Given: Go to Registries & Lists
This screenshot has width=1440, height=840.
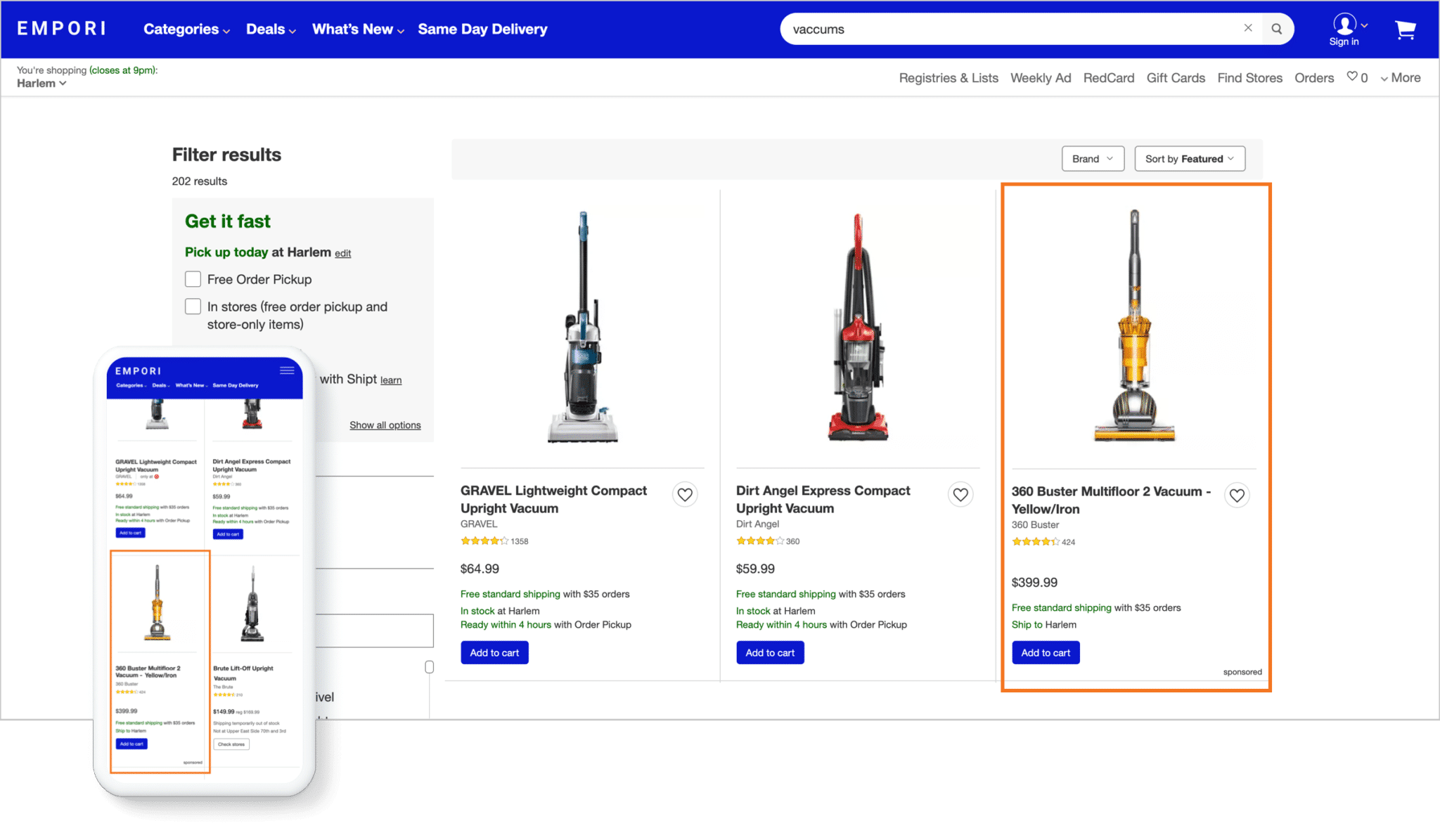Looking at the screenshot, I should [949, 78].
